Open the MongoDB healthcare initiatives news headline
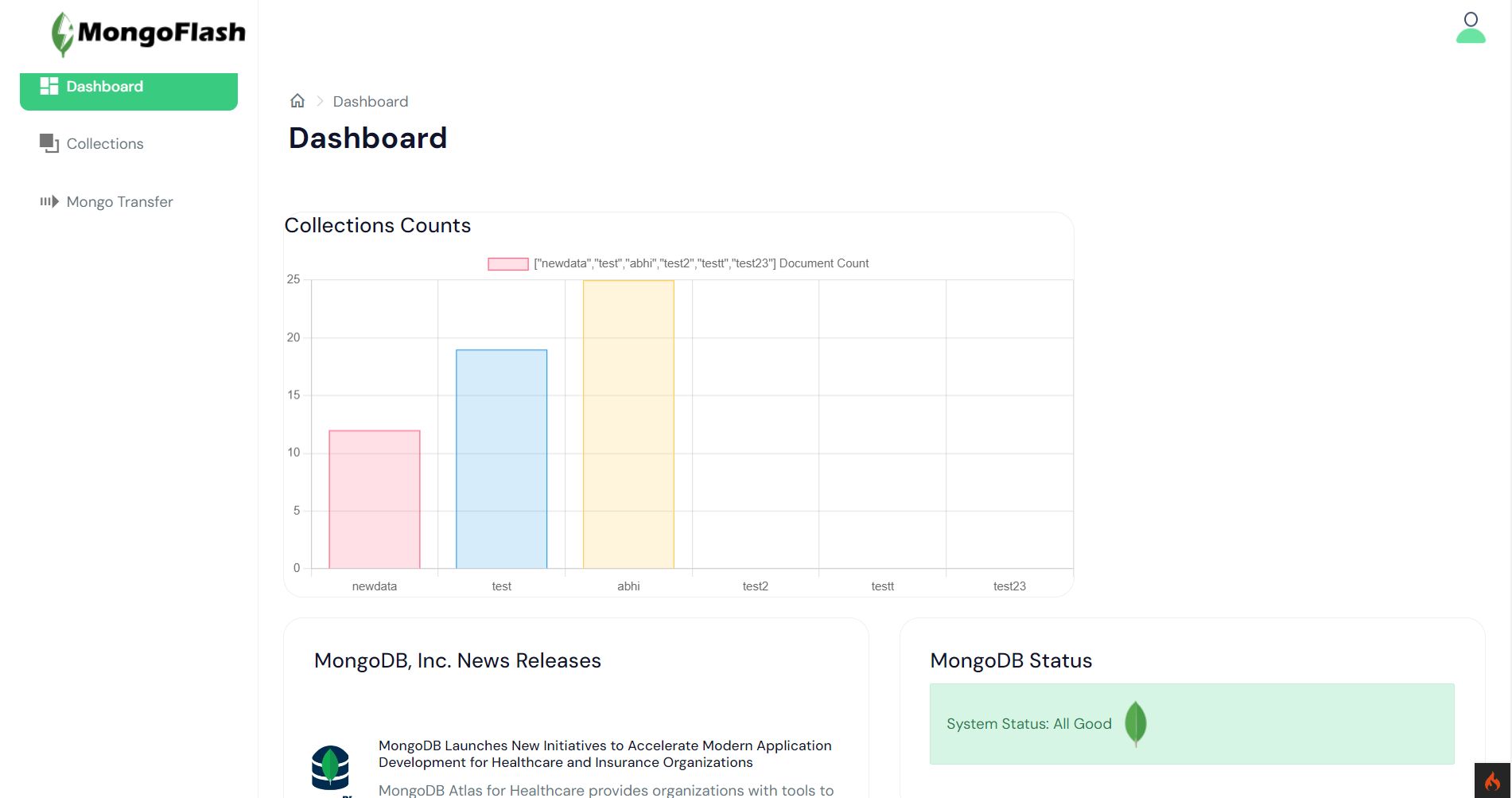Viewport: 1512px width, 798px height. (604, 753)
